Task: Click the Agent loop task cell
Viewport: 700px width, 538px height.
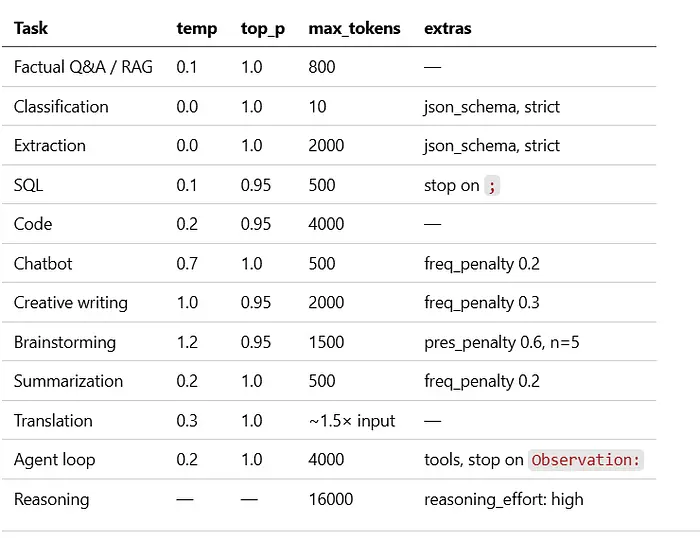Action: click(53, 460)
